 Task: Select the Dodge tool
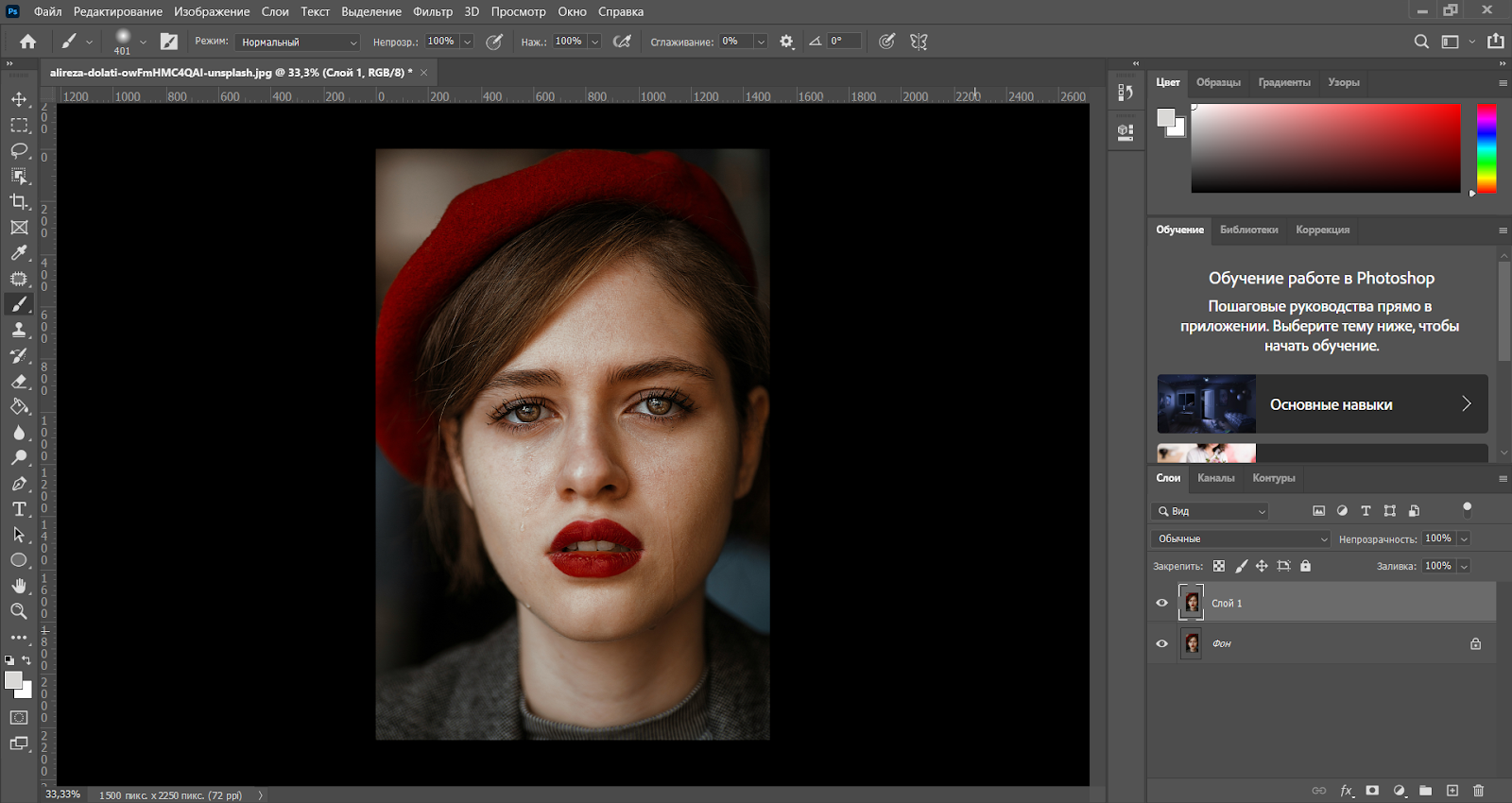click(x=19, y=457)
